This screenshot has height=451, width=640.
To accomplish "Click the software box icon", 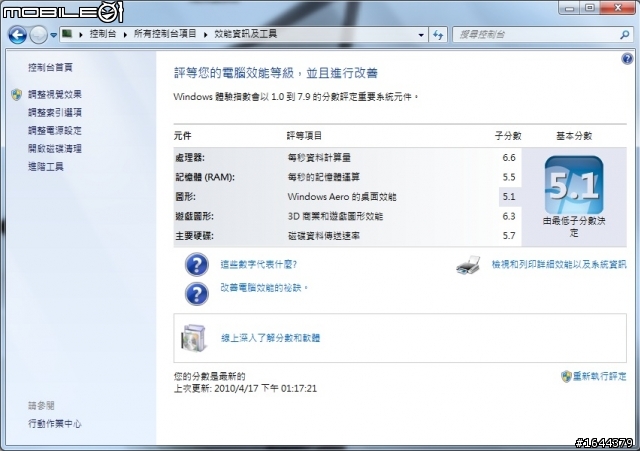I will pyautogui.click(x=194, y=338).
